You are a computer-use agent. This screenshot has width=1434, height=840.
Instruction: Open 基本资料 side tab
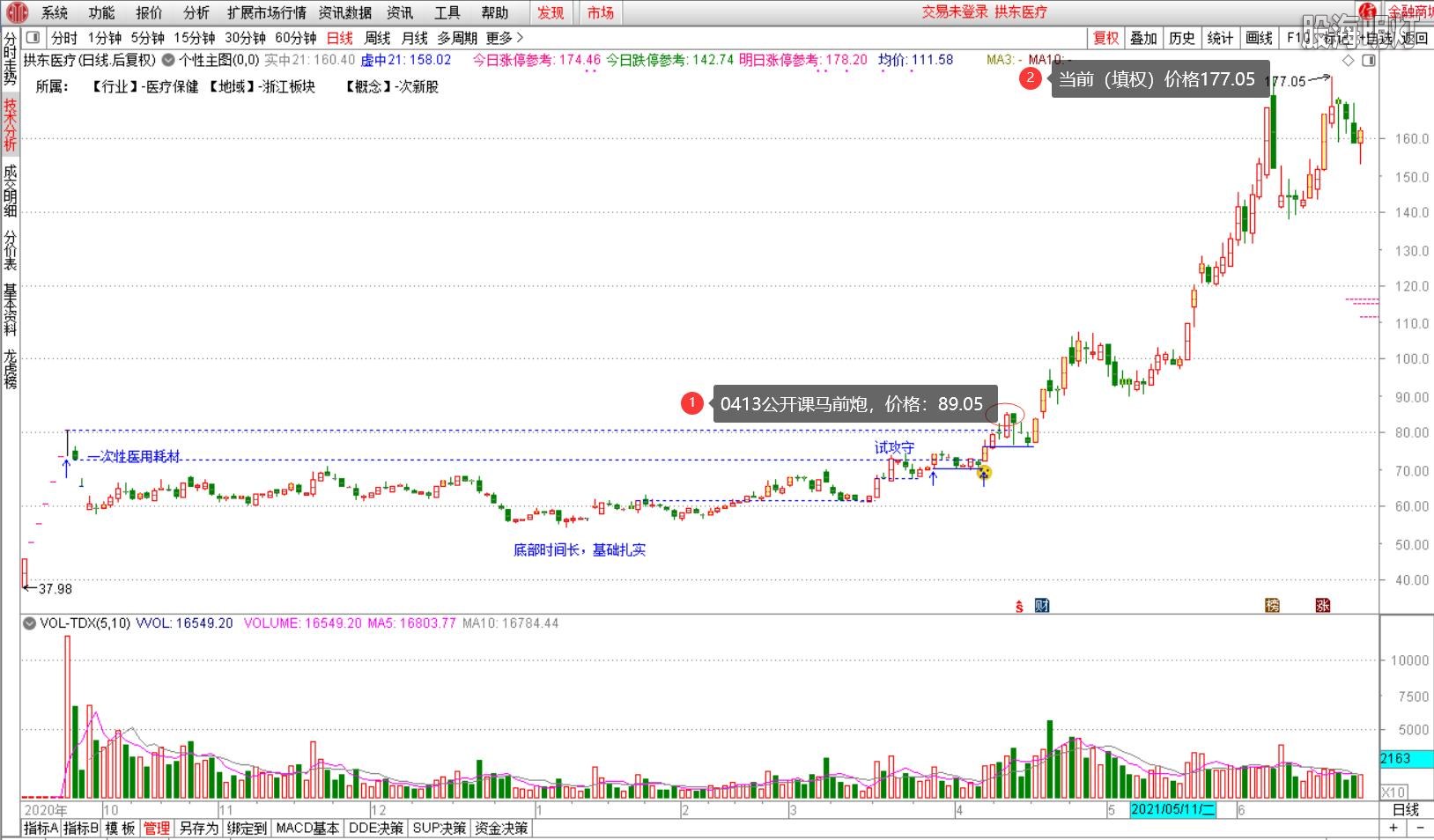click(10, 309)
